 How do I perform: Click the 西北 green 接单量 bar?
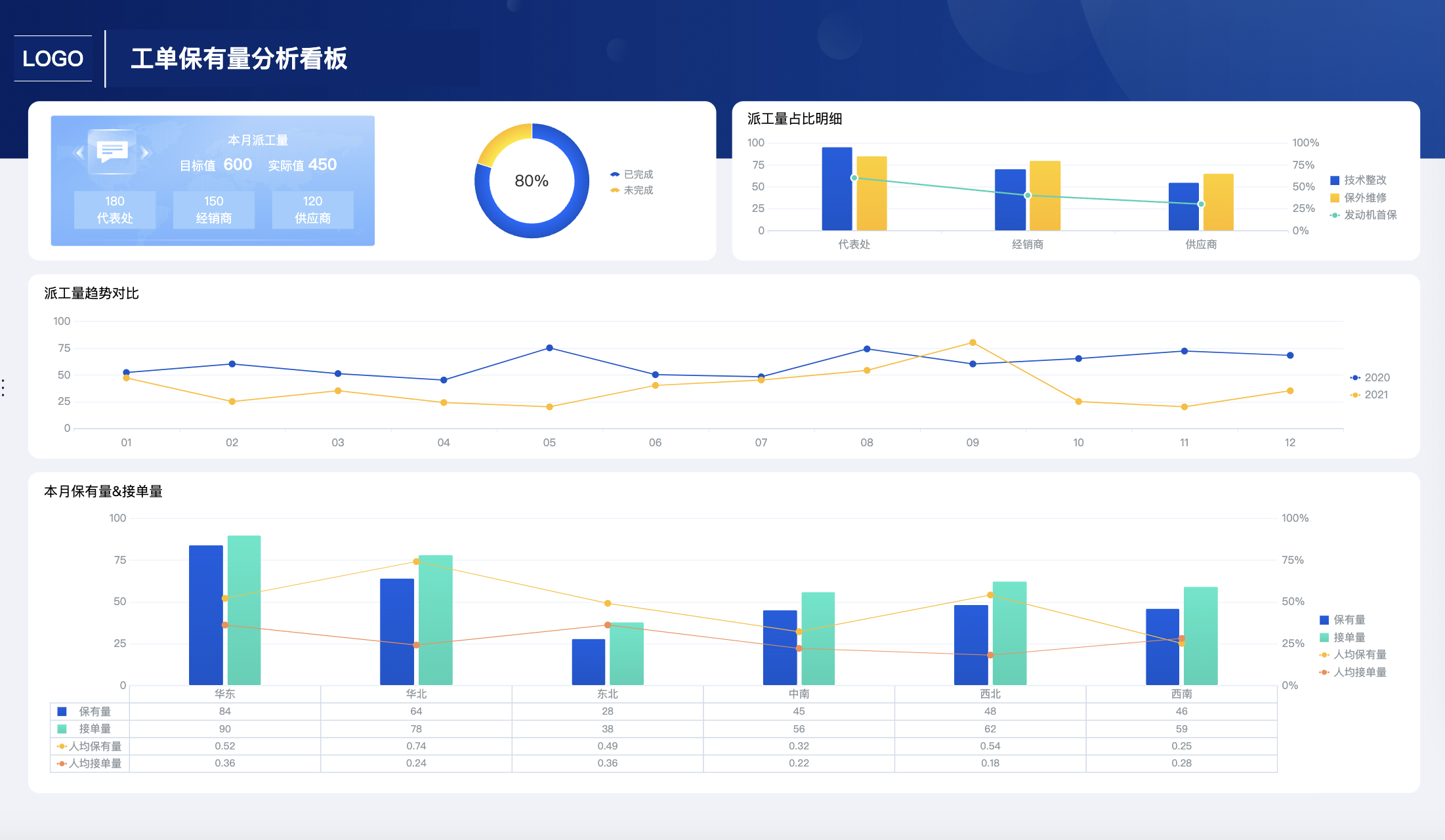[x=1009, y=633]
